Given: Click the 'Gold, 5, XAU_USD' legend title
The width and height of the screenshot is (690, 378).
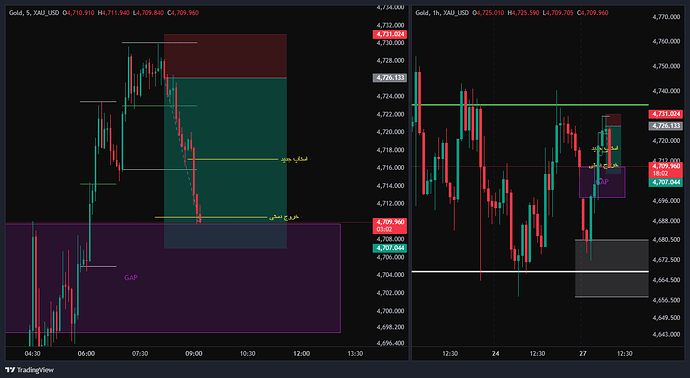Looking at the screenshot, I should click(x=34, y=13).
